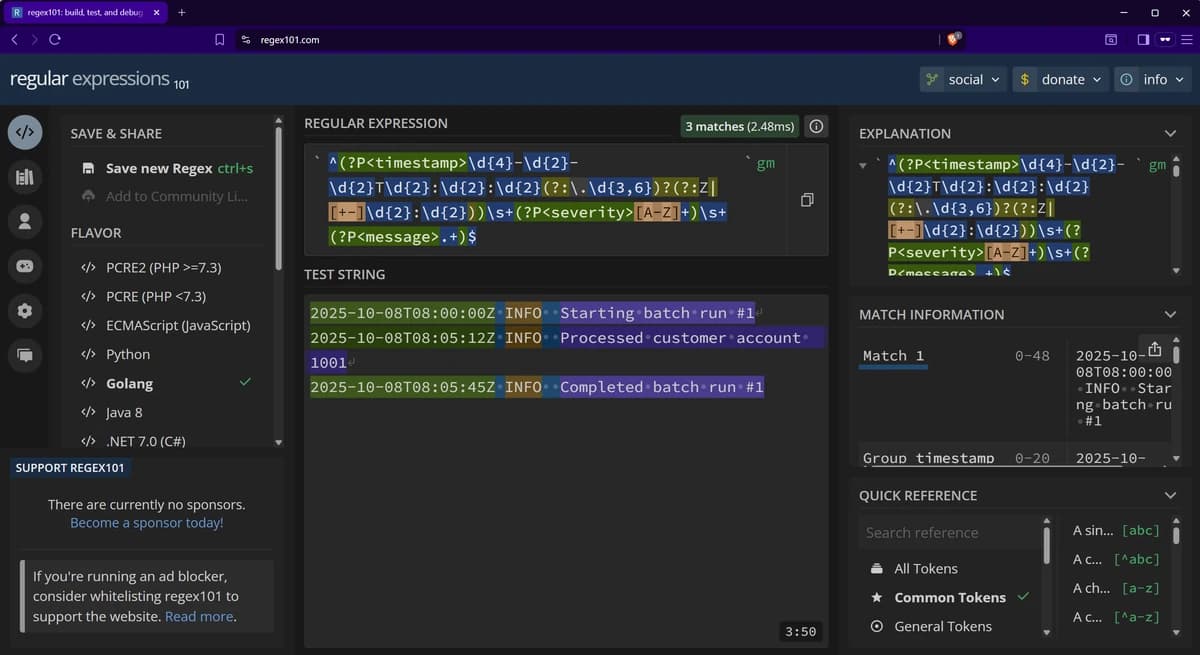Toggle the browser sidebar panel icon

tap(1143, 39)
